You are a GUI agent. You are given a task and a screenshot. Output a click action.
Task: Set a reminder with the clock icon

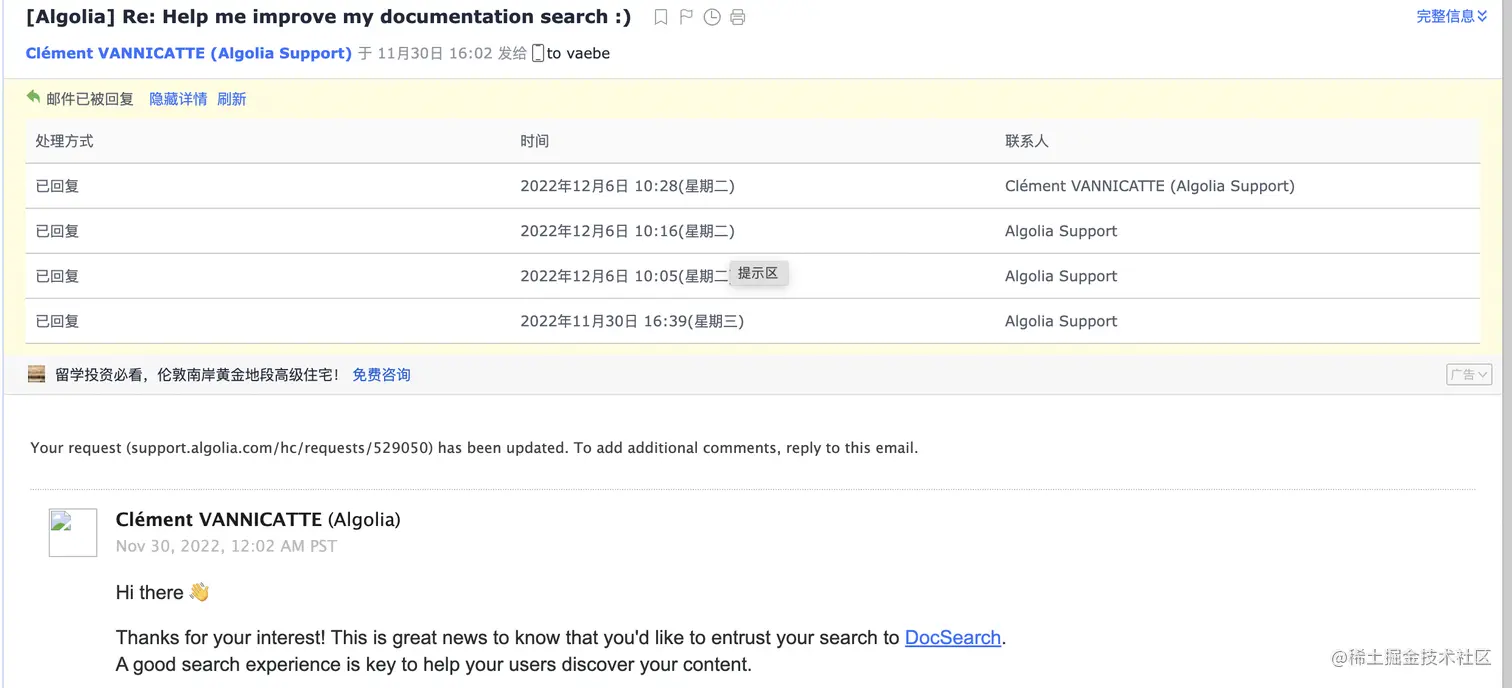pos(712,17)
